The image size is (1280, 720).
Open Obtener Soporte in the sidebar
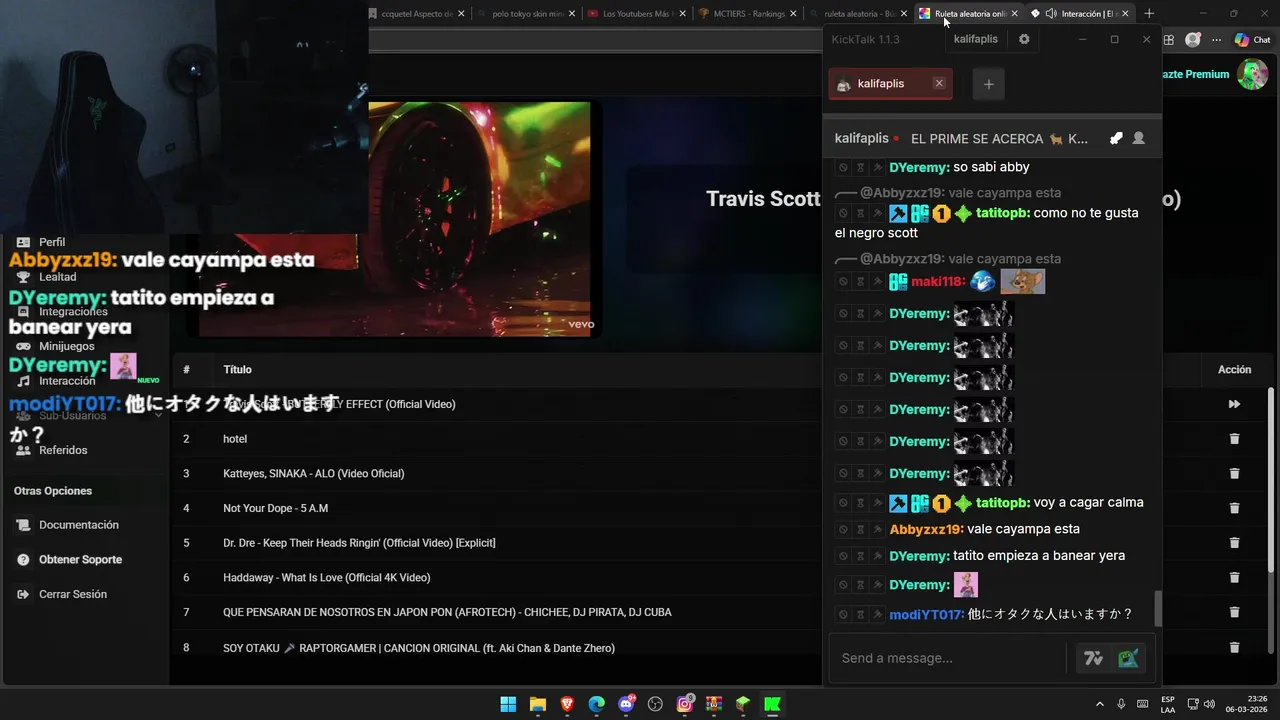pos(80,560)
